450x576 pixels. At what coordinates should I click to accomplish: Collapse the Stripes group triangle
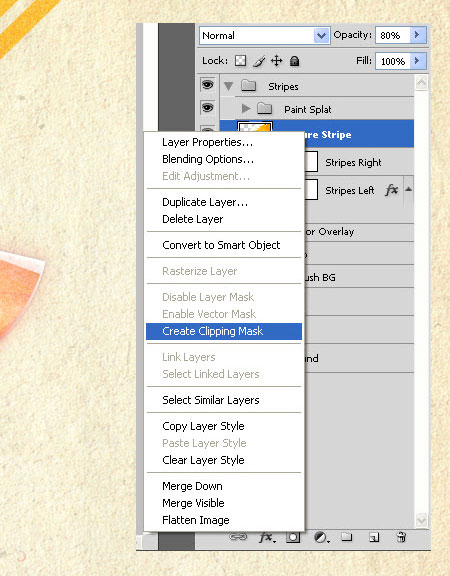point(228,87)
